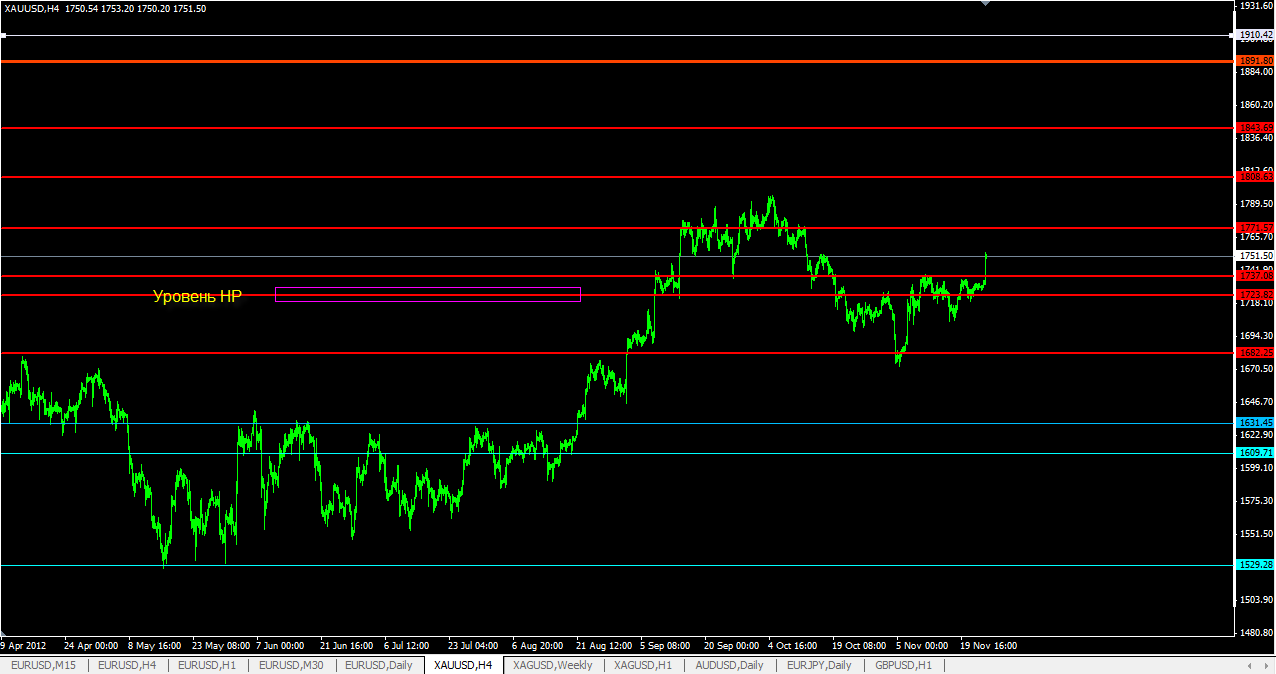Click the orange 1891.80 price level label
Viewport: 1276px width, 674px height.
(x=1255, y=61)
